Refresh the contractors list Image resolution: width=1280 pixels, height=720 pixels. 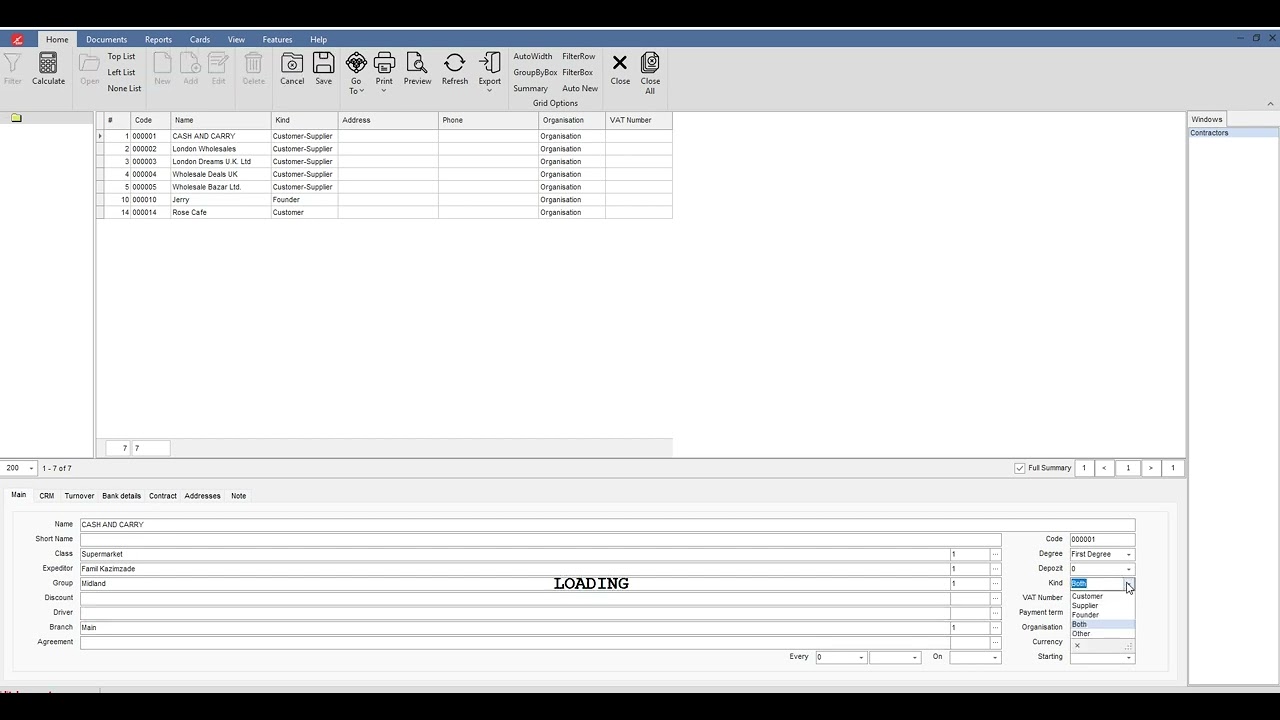pyautogui.click(x=454, y=63)
